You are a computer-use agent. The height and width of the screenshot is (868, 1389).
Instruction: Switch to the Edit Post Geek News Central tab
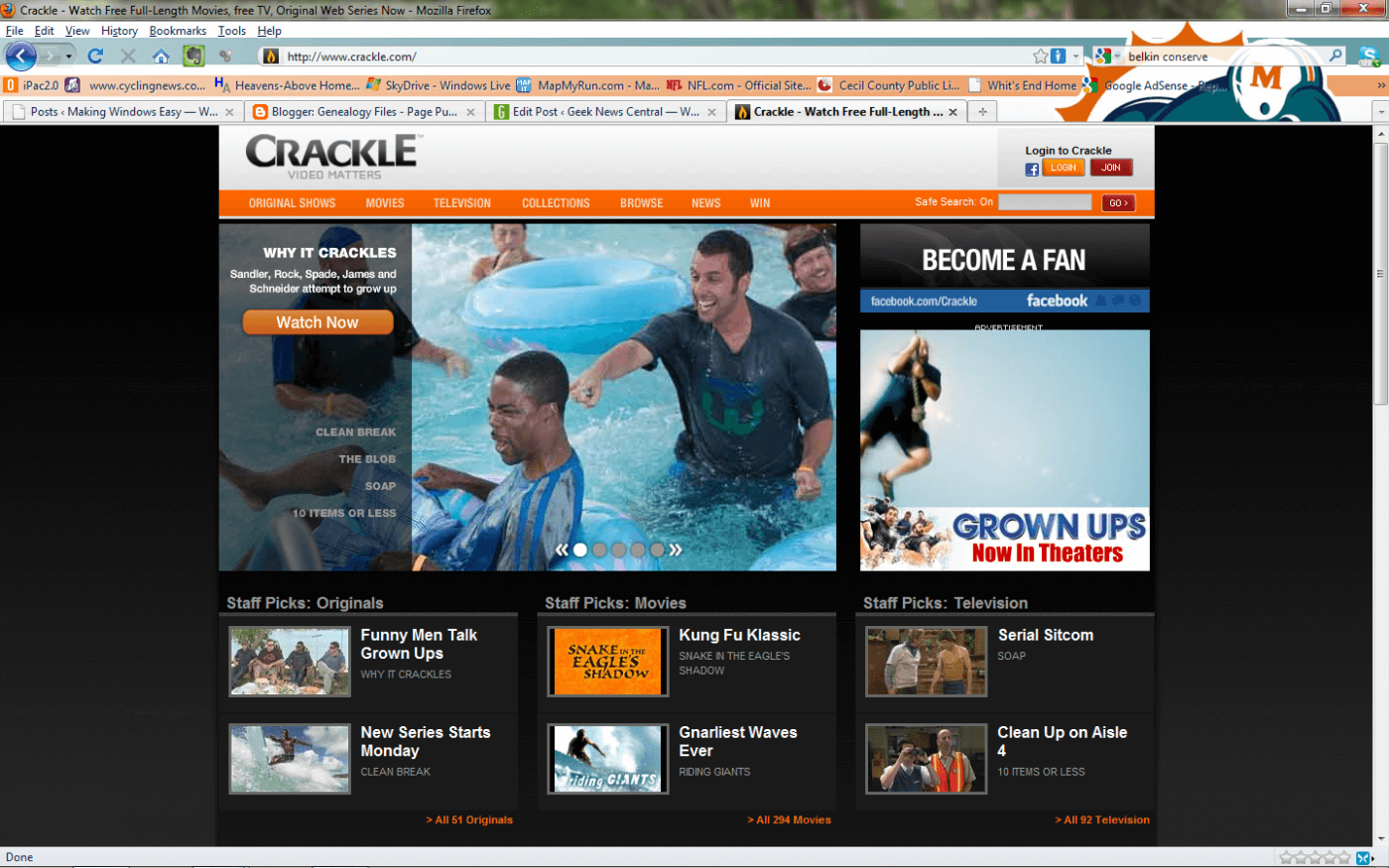pos(605,112)
